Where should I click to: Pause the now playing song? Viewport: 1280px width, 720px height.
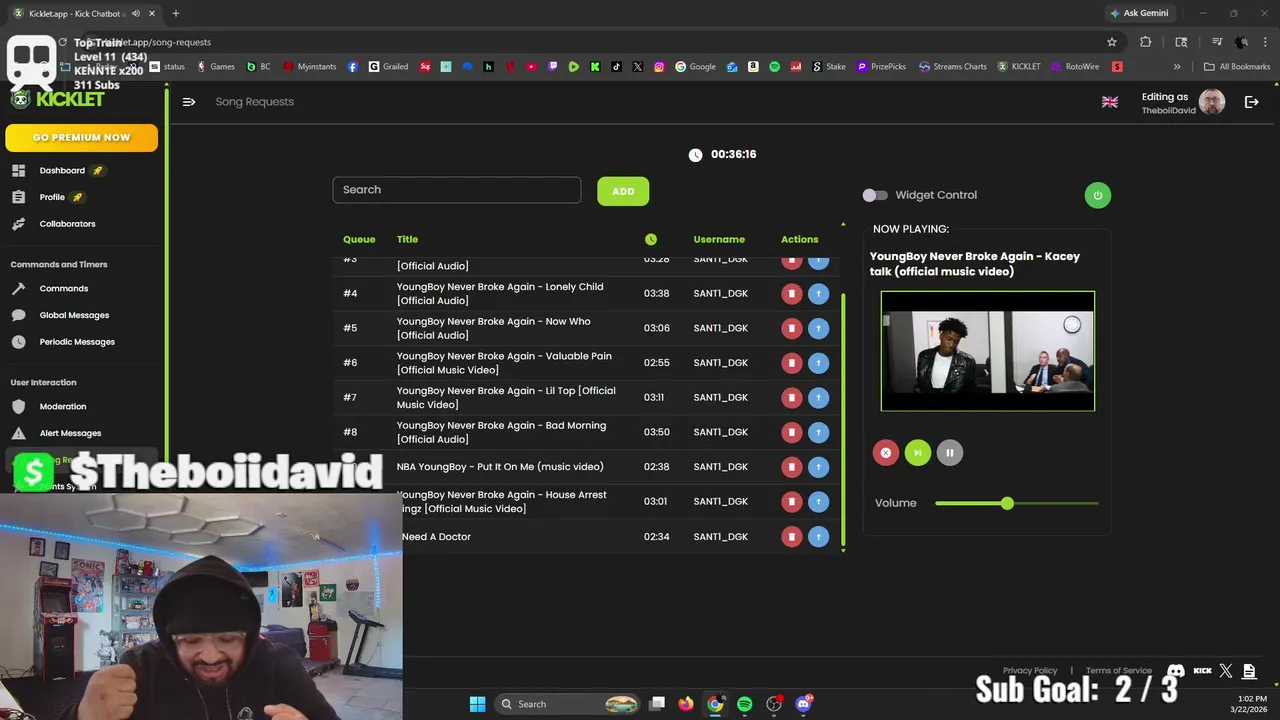(x=949, y=453)
